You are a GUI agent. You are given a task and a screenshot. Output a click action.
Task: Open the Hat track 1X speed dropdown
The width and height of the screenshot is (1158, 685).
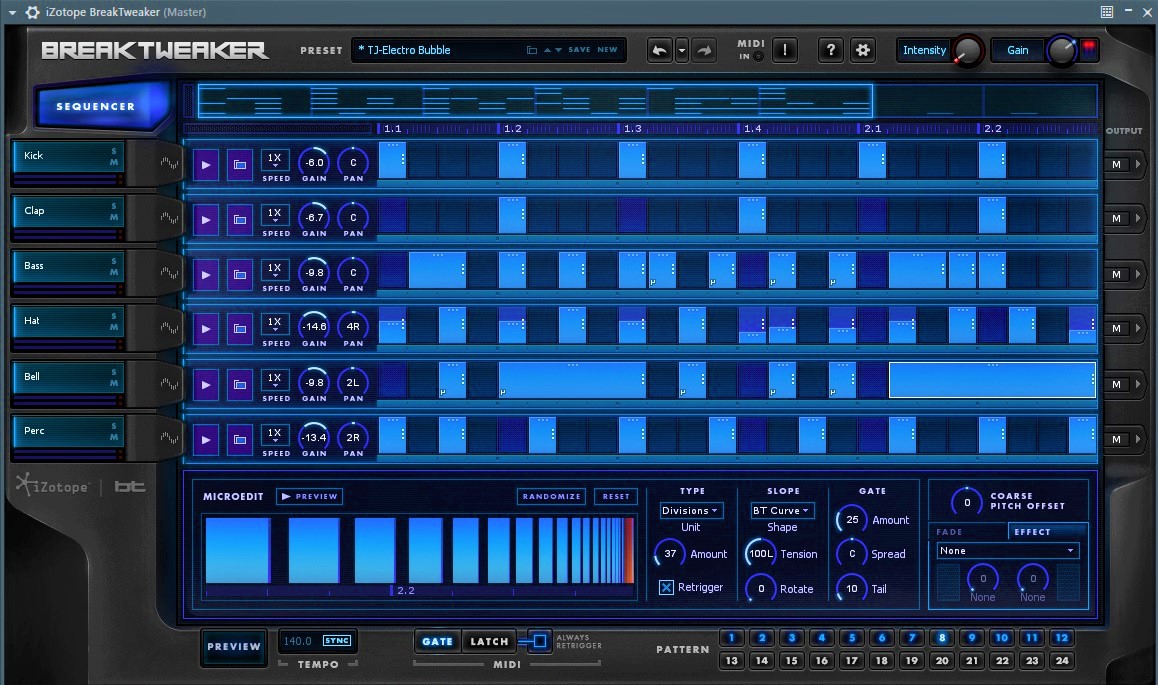click(275, 325)
